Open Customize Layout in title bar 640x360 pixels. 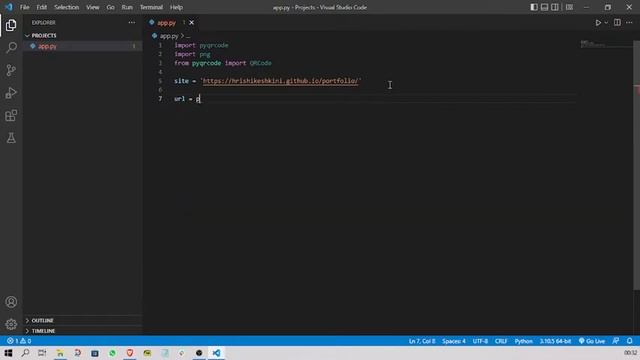pyautogui.click(x=569, y=7)
